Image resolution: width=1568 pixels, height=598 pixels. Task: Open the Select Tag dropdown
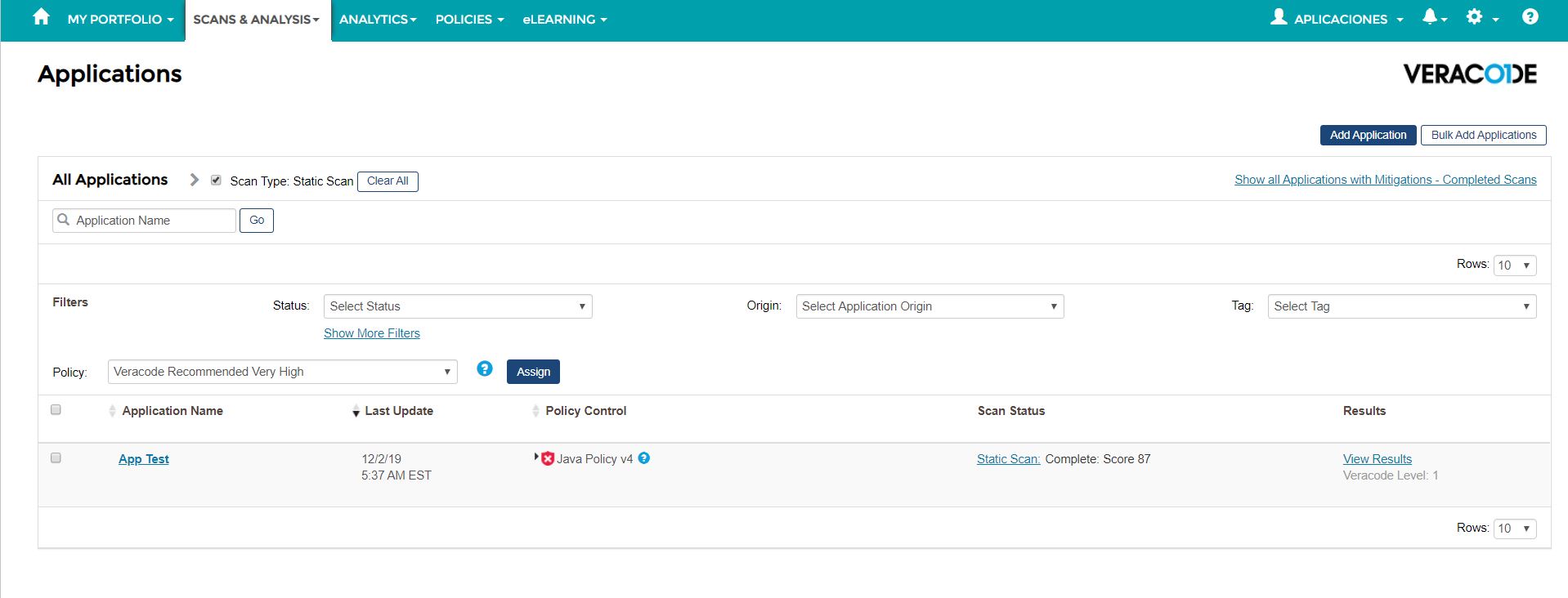1402,306
